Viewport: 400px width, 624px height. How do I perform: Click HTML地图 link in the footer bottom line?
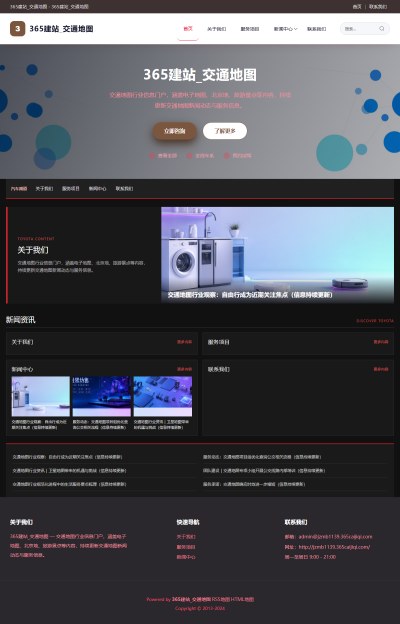[243, 599]
